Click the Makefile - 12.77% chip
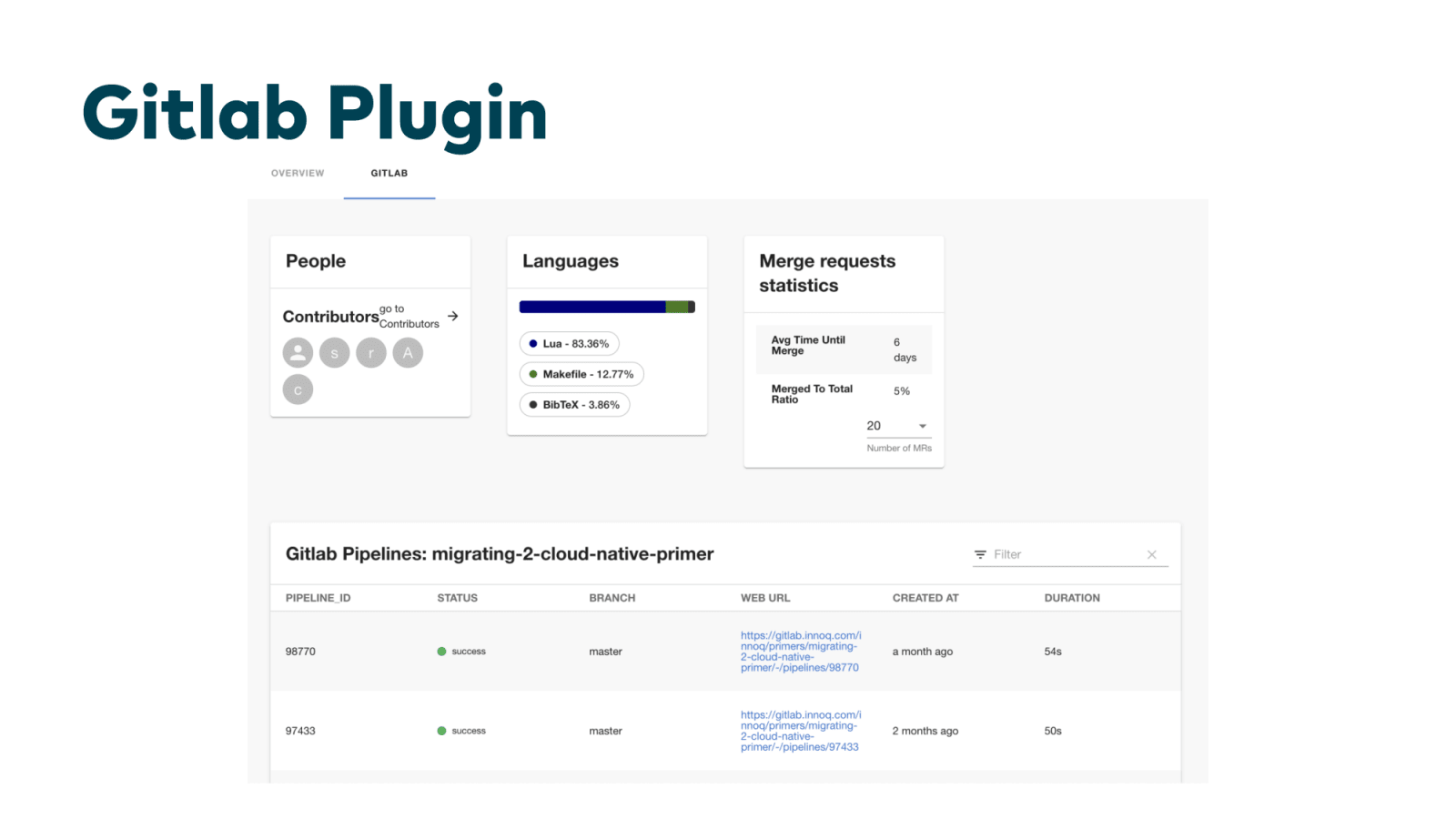 581,374
